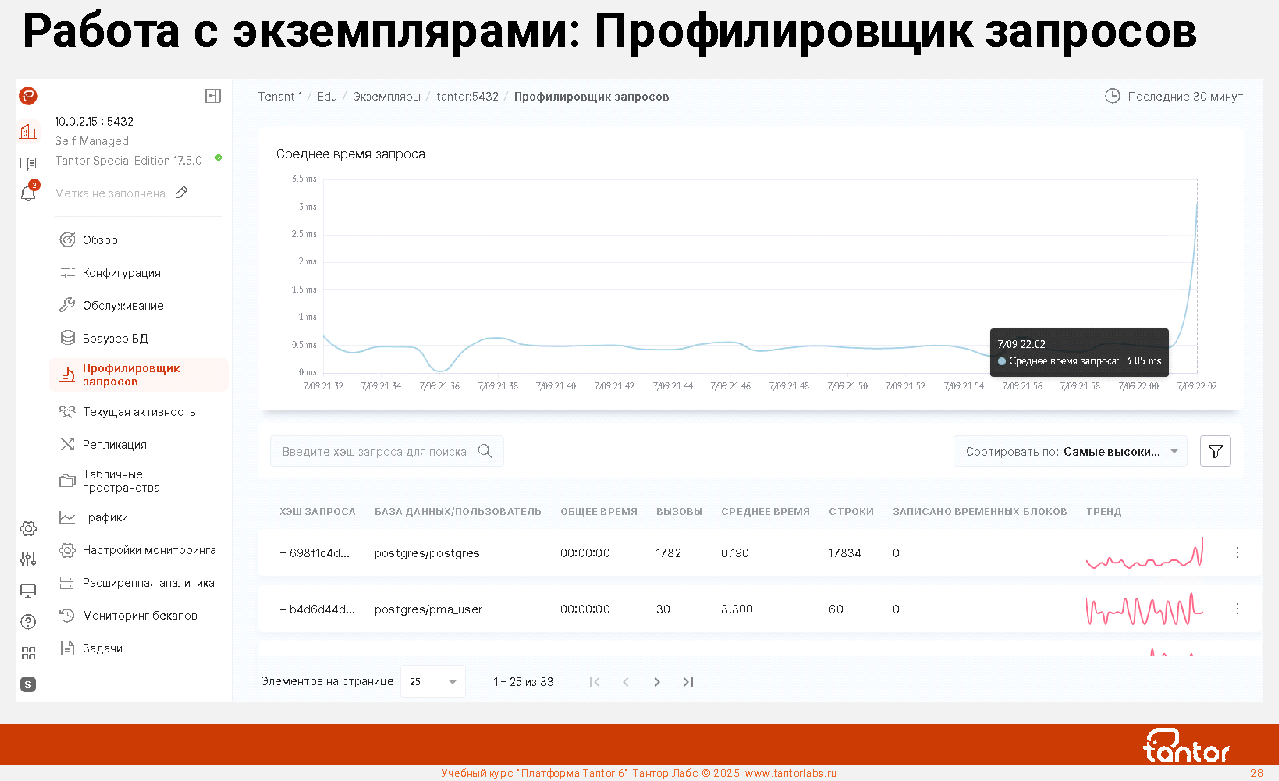
Task: Click 'Экземпляры' breadcrumb link
Action: [x=385, y=97]
